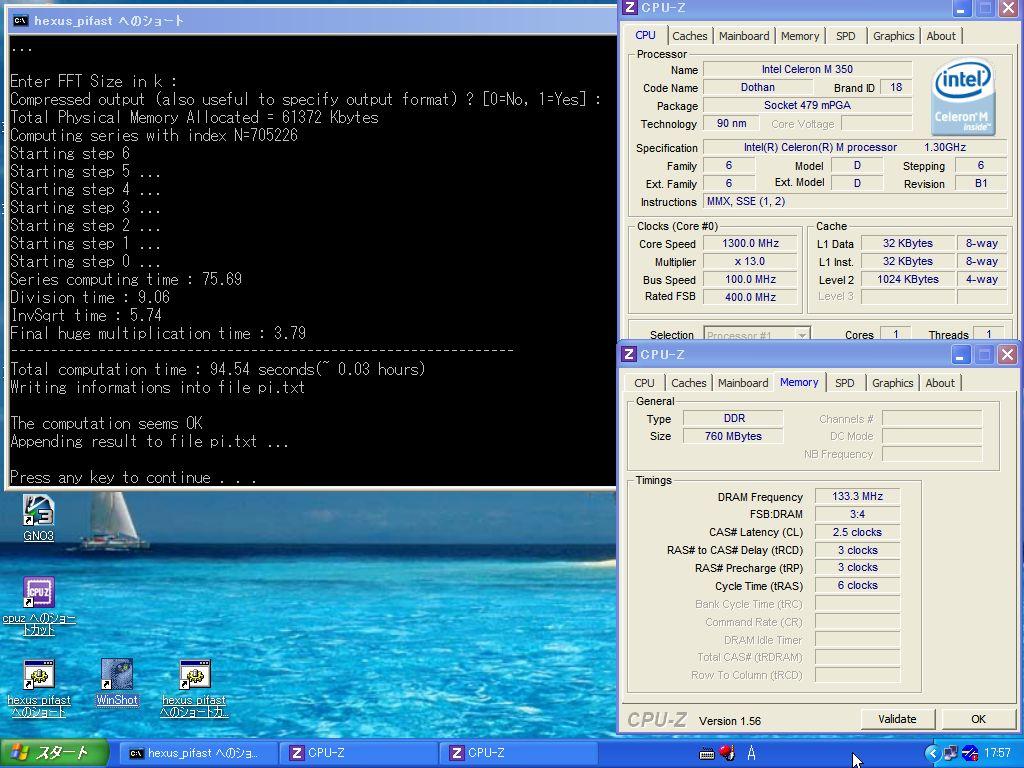Open the Mainboard tab in upper CPU-Z
The height and width of the screenshot is (768, 1024).
(x=744, y=36)
